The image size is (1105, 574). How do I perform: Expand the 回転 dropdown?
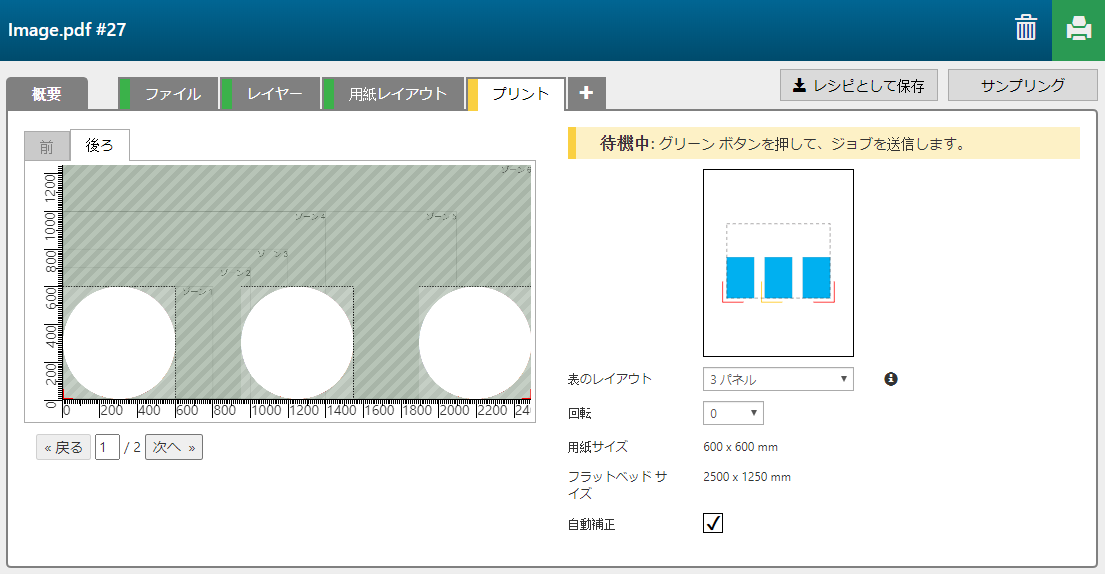pyautogui.click(x=733, y=413)
